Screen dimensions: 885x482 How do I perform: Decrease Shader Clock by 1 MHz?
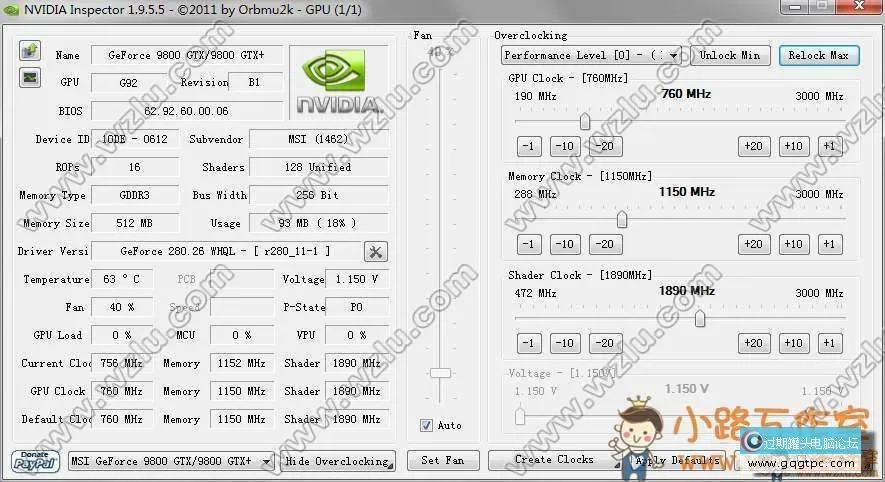529,343
